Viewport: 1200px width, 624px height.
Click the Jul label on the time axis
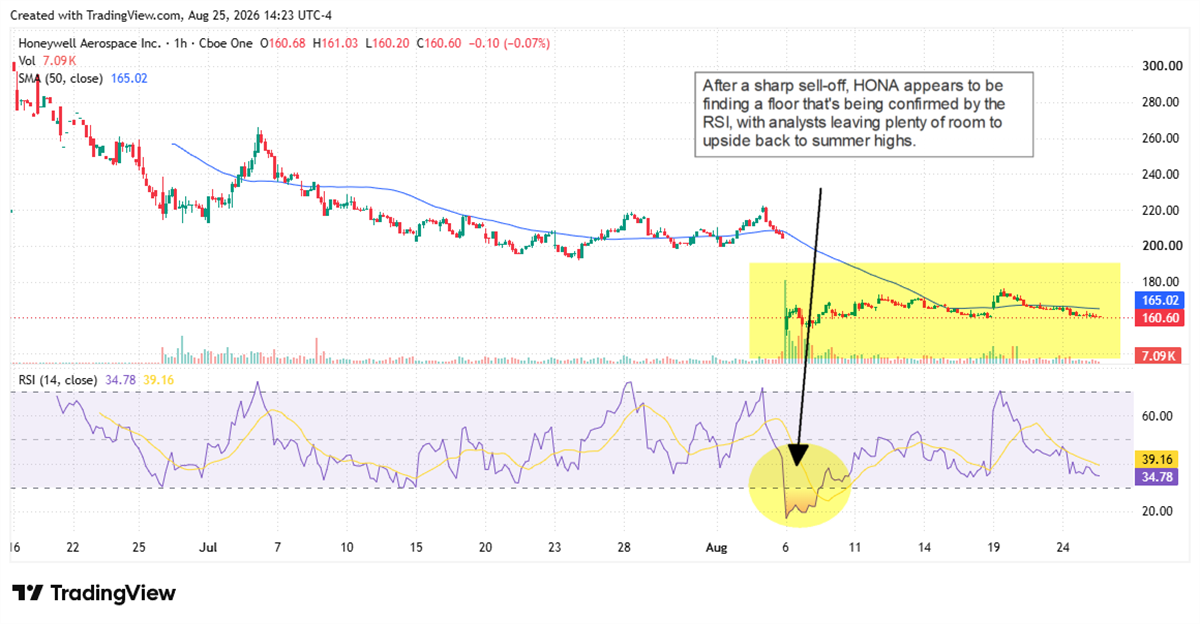tap(208, 548)
